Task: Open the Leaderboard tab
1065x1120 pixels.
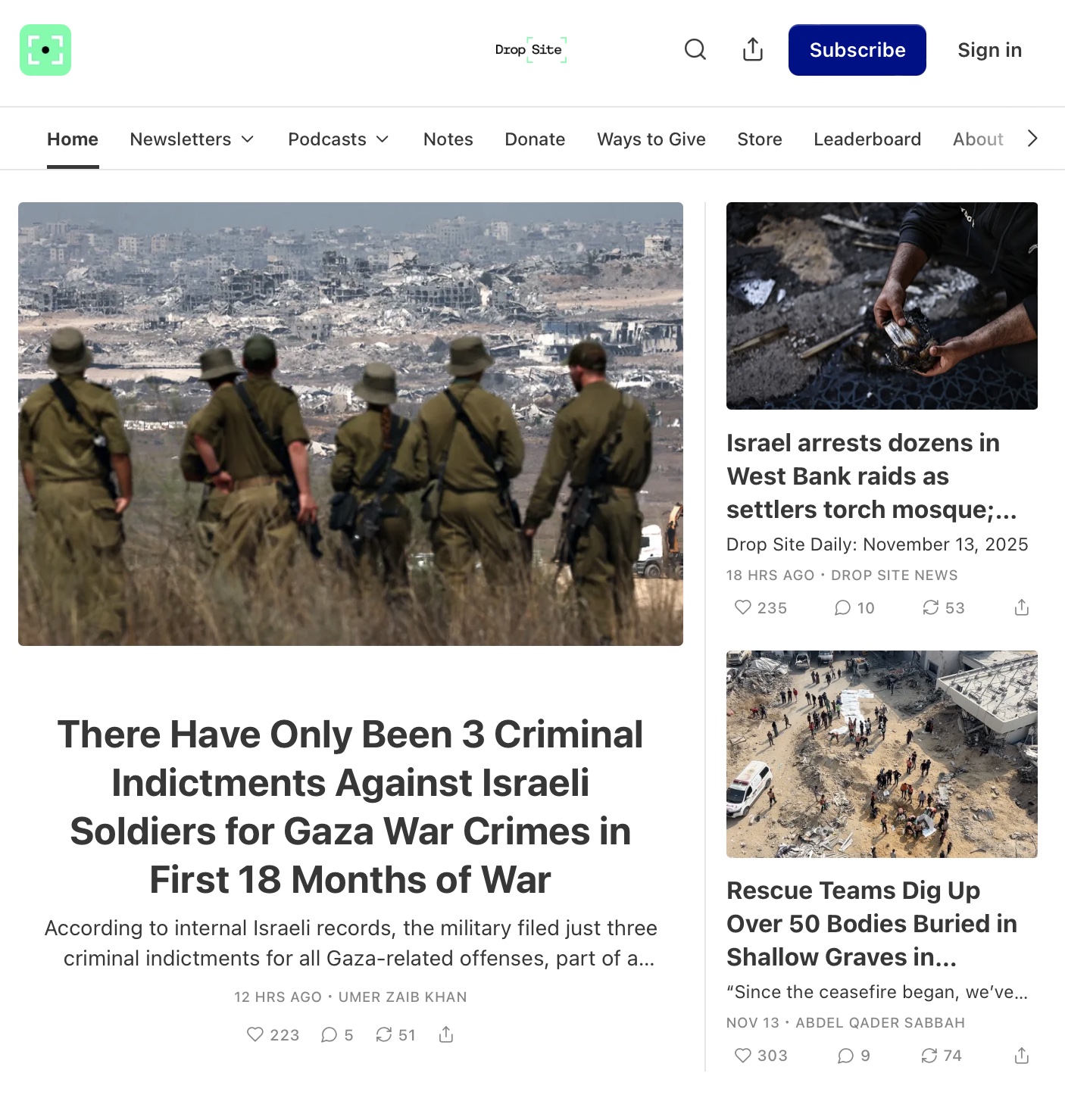Action: [867, 139]
